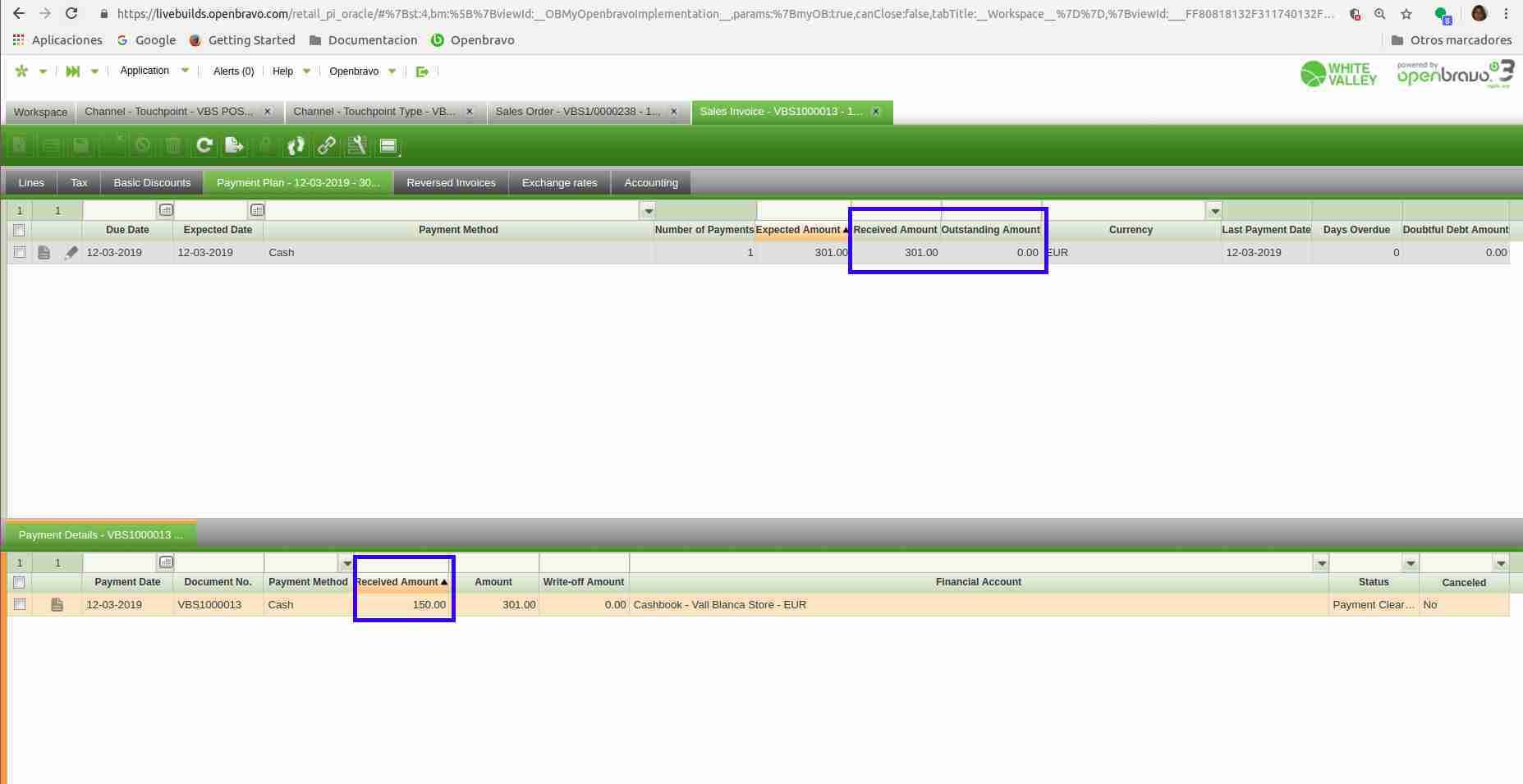This screenshot has height=784, width=1523.
Task: Close the Sales Order tab
Action: point(674,112)
